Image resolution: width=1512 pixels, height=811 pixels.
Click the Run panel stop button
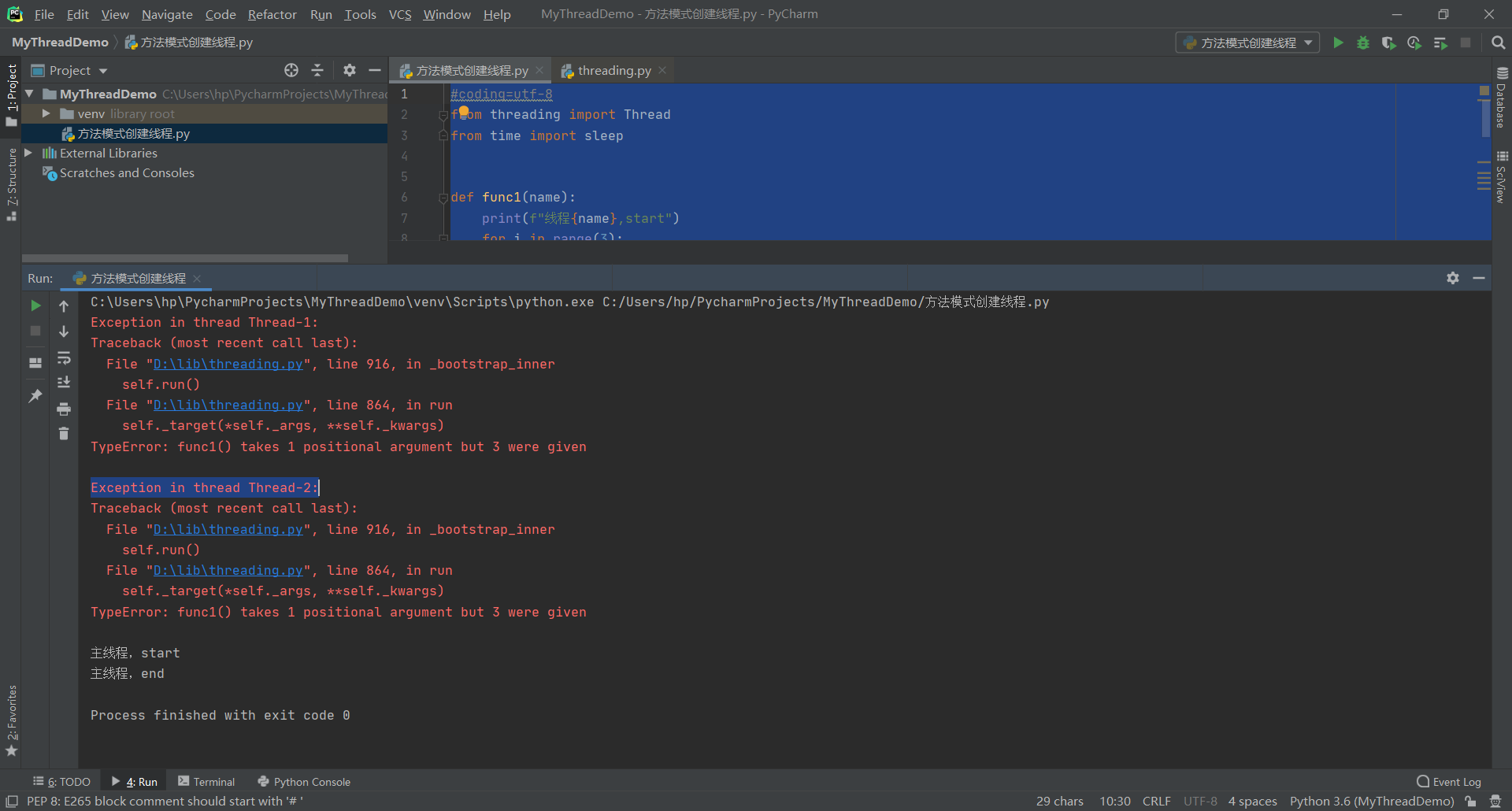coord(35,331)
